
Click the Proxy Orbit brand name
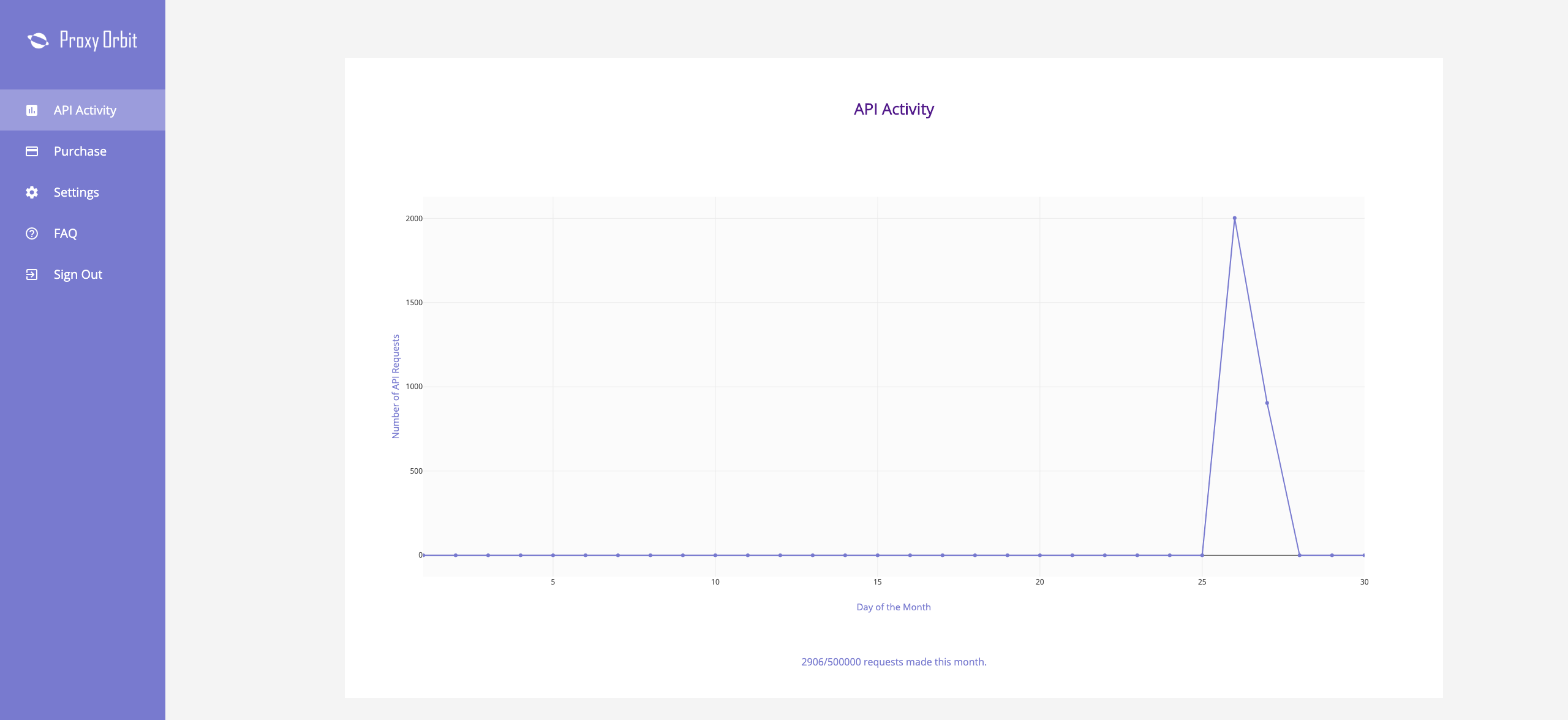(x=99, y=40)
